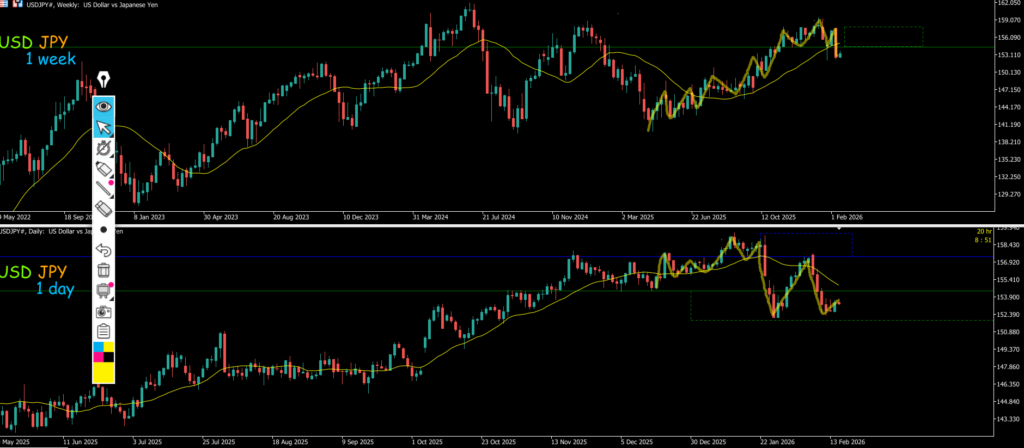Viewport: 1024px width, 448px height.
Task: Click the black dot brush size
Action: click(x=104, y=229)
